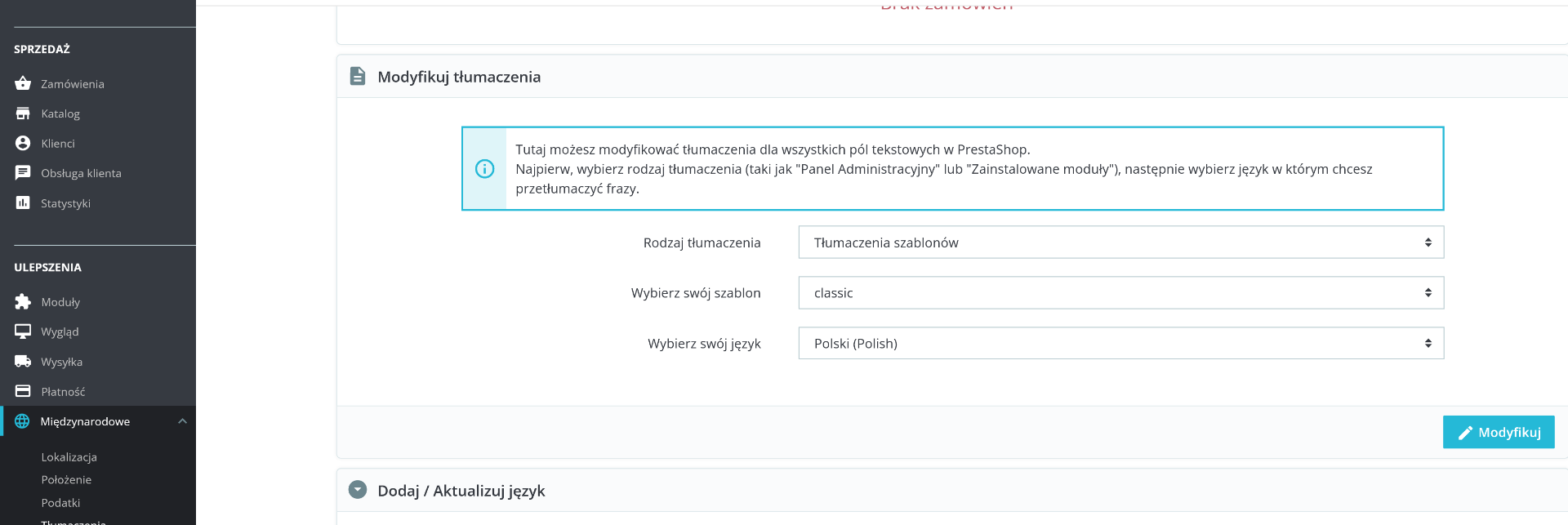Click the Katalog store icon
This screenshot has width=1568, height=525.
pyautogui.click(x=23, y=113)
